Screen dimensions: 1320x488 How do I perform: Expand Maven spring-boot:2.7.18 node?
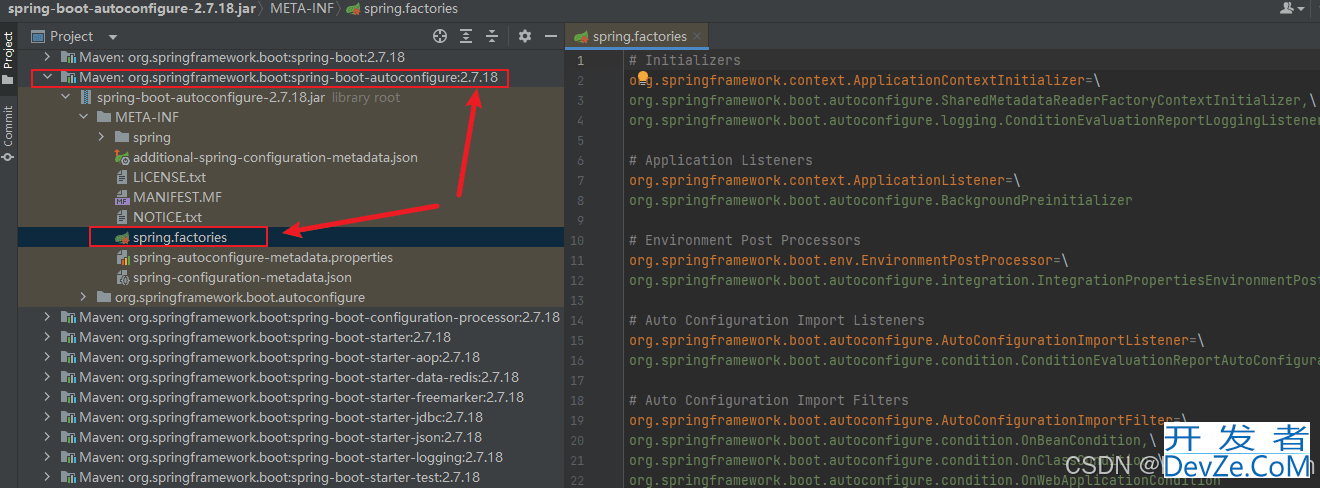48,57
